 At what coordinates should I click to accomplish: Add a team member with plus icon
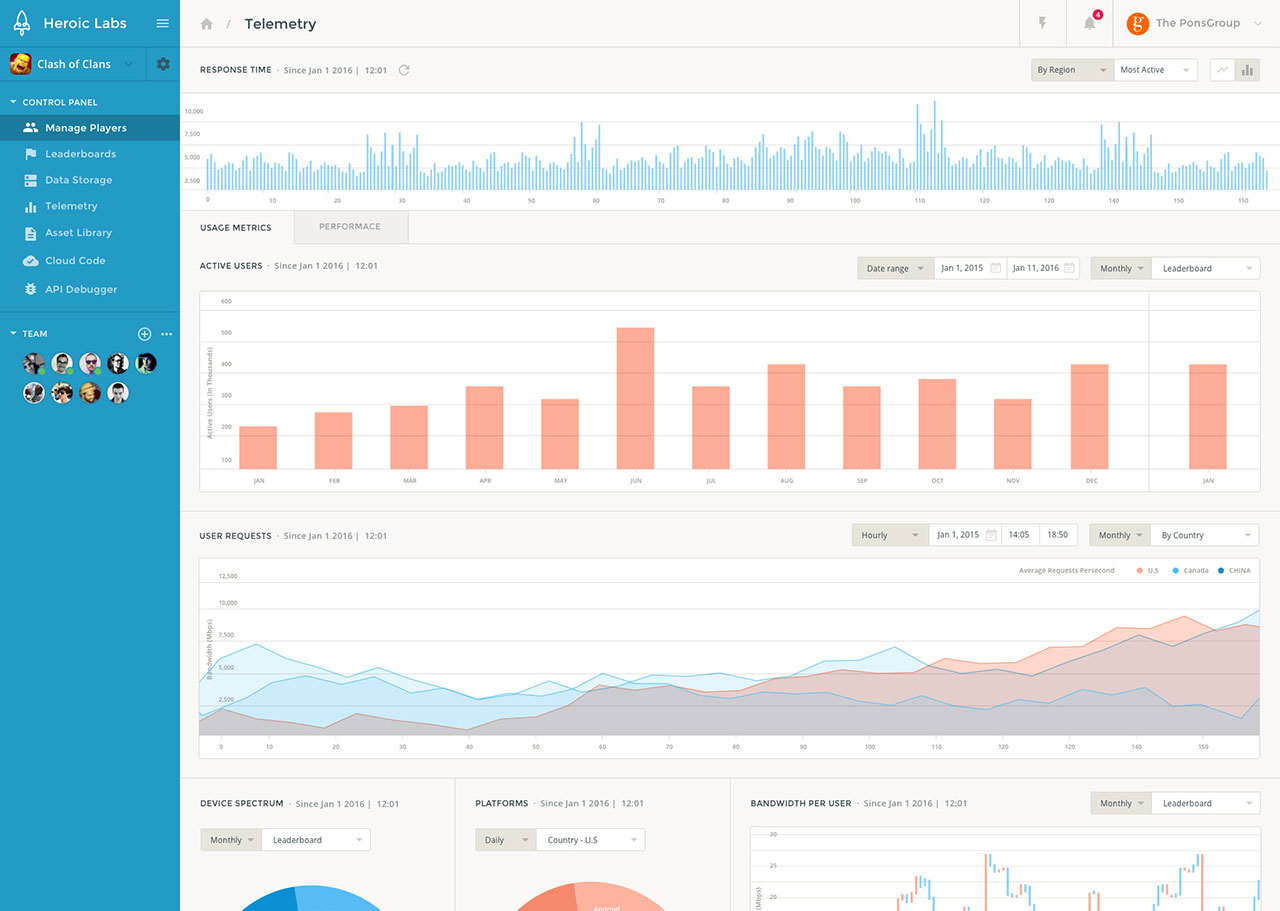144,334
